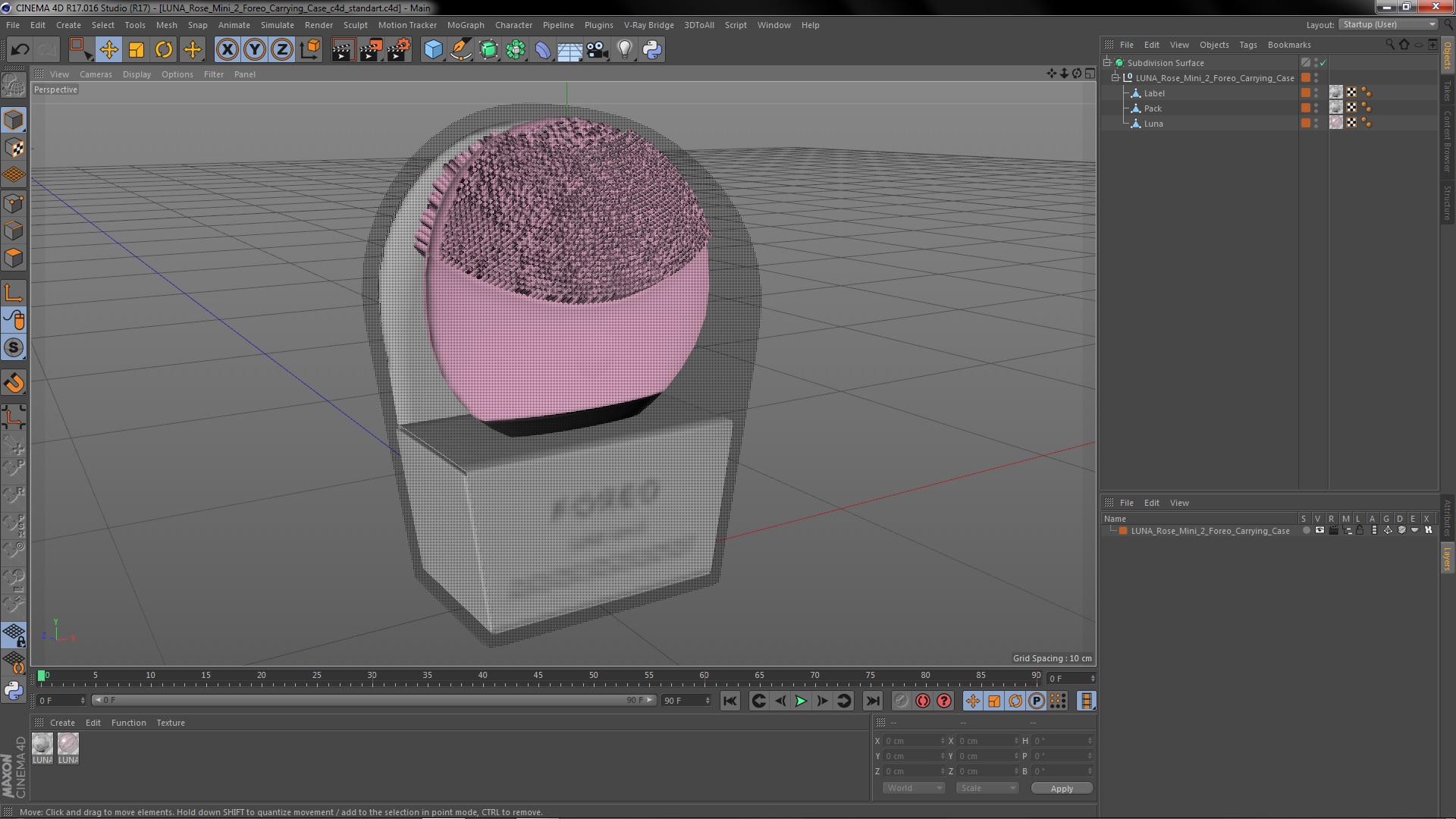
Task: Open the Sculpt menu
Action: click(355, 25)
